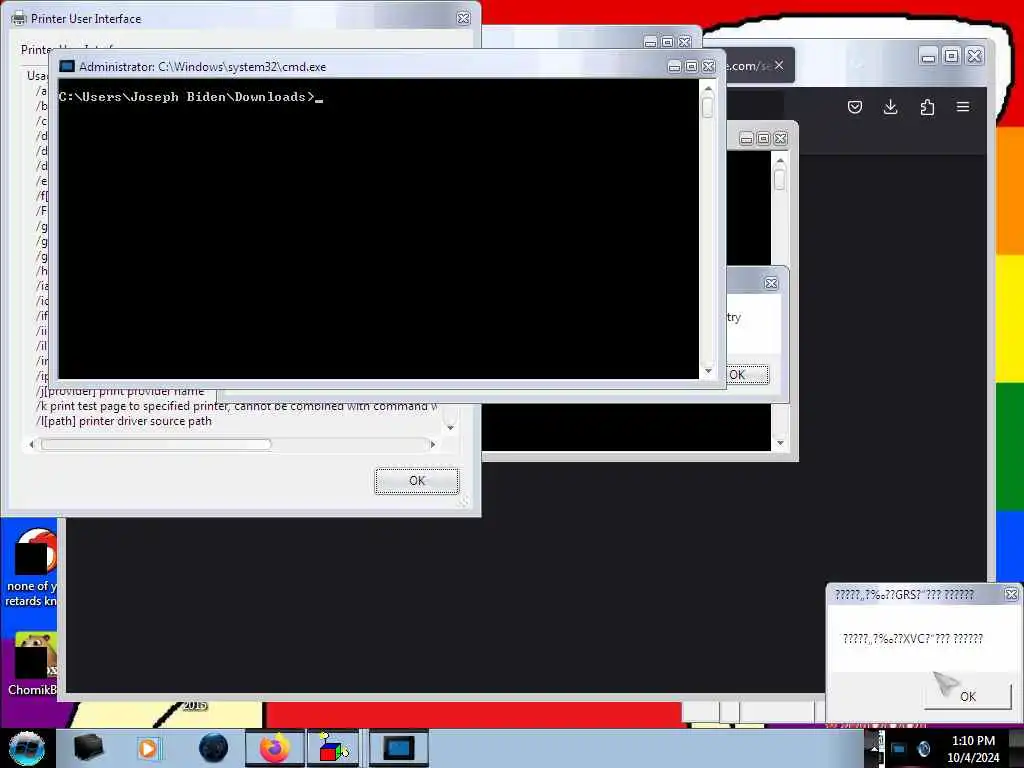
Task: Close the Firefox tab ending .com
Action: [x=779, y=65]
